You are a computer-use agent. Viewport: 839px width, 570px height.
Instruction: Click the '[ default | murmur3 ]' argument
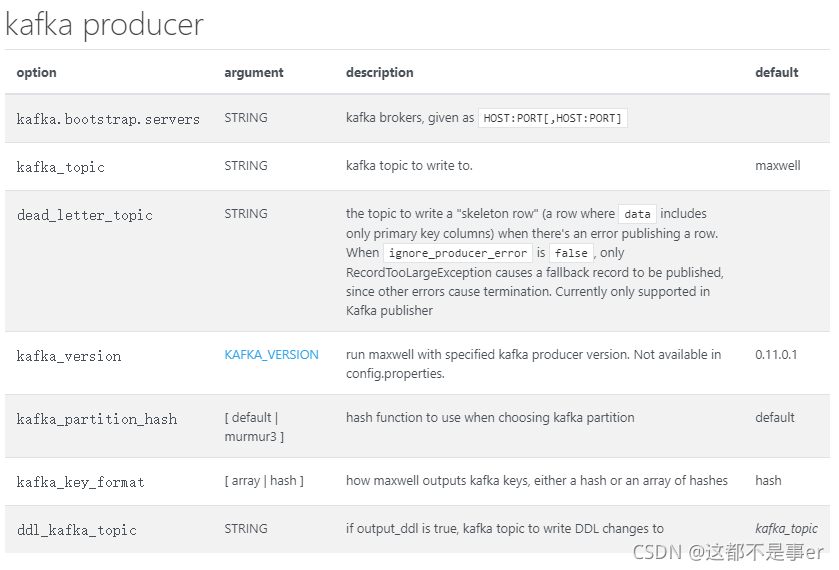[254, 427]
